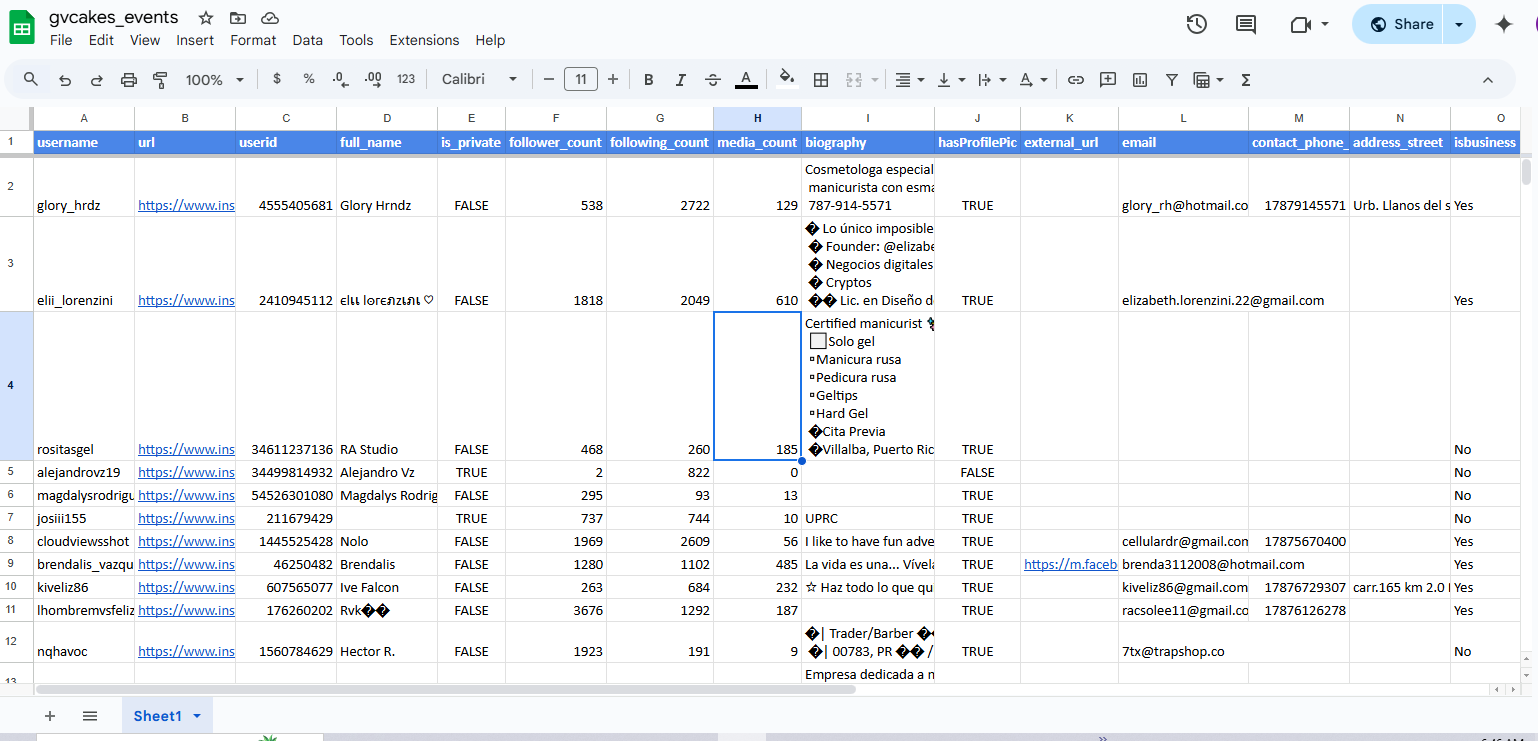Open the functions sigma icon
Viewport: 1538px width, 741px height.
click(x=1246, y=79)
